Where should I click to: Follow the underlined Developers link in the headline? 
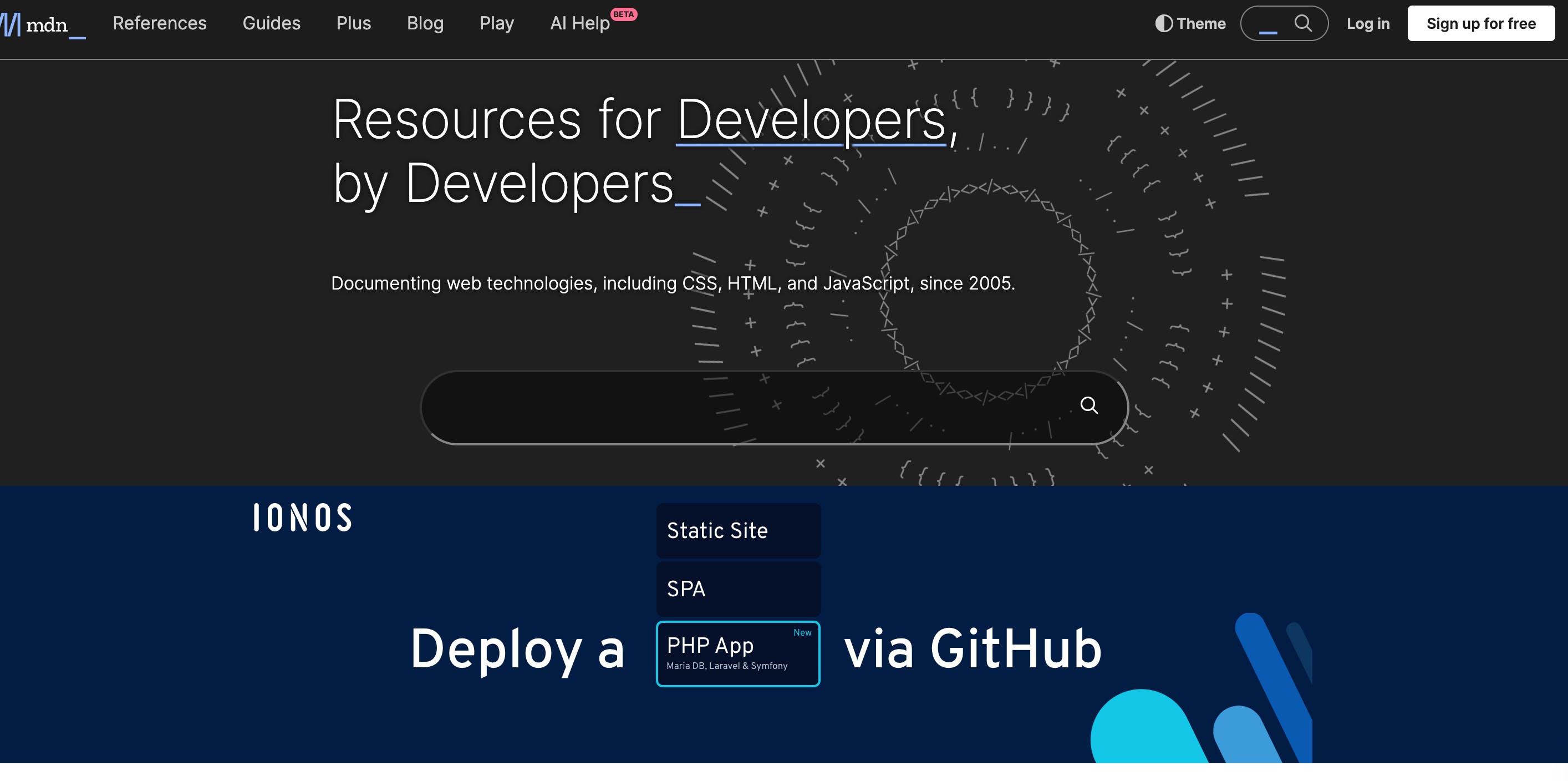click(x=811, y=120)
